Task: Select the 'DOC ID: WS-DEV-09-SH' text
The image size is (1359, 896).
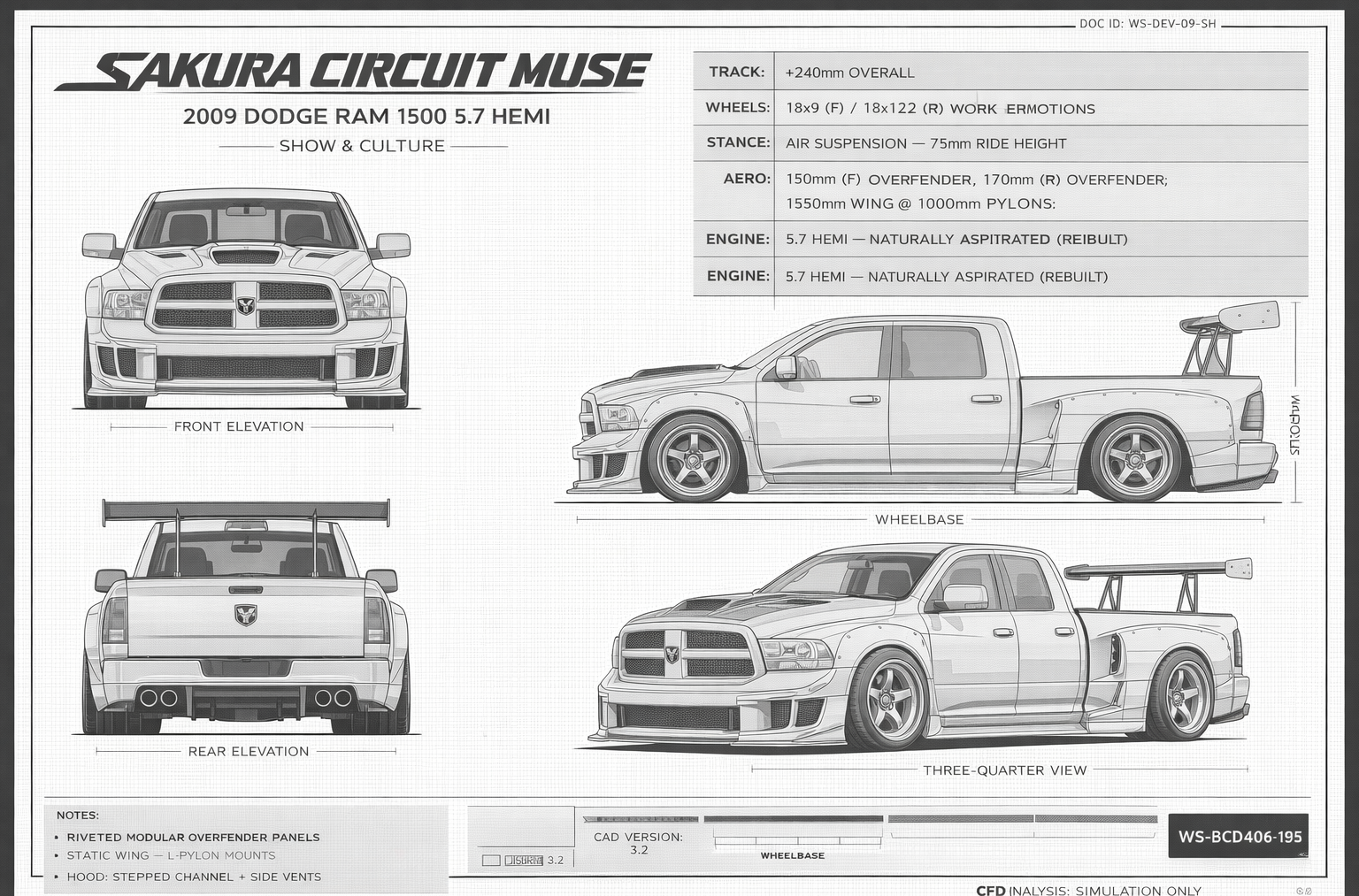Action: pos(1148,24)
